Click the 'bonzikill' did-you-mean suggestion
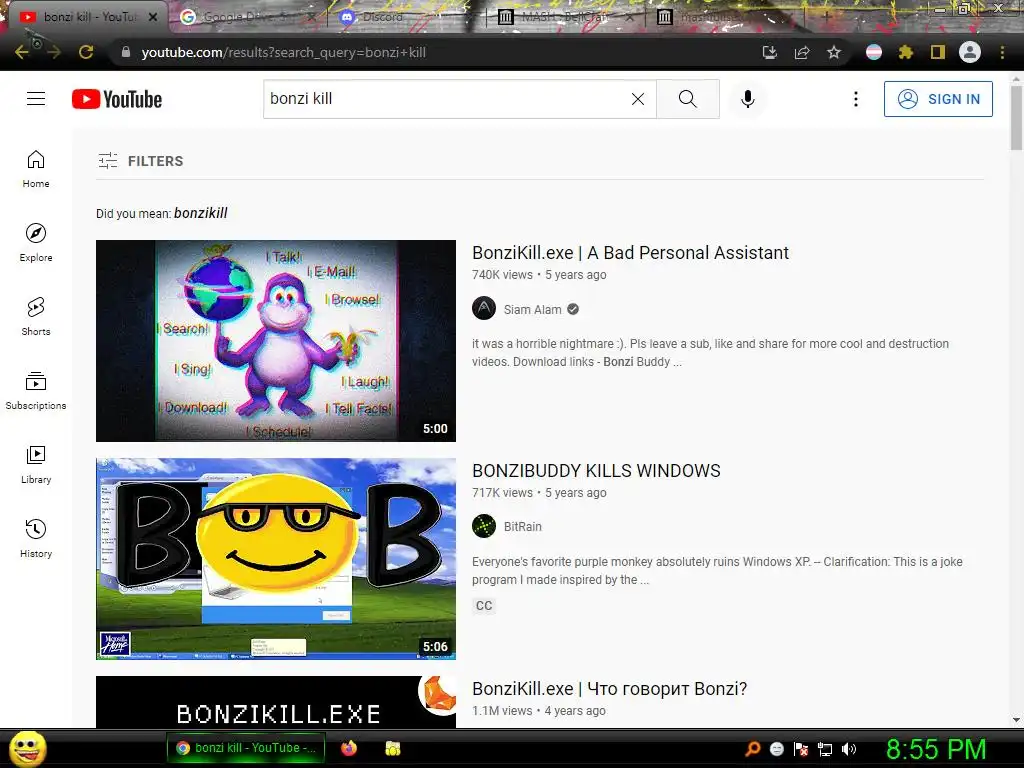This screenshot has height=768, width=1024. (200, 213)
